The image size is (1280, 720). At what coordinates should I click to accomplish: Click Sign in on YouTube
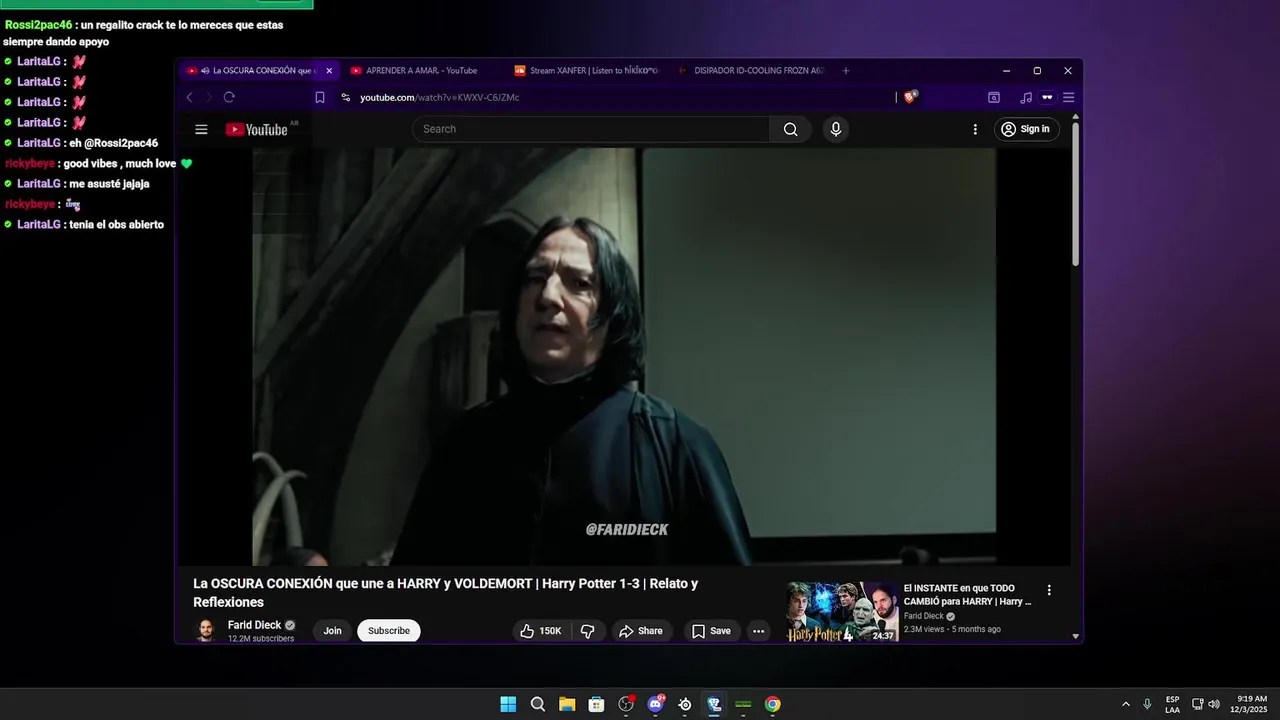click(1027, 129)
